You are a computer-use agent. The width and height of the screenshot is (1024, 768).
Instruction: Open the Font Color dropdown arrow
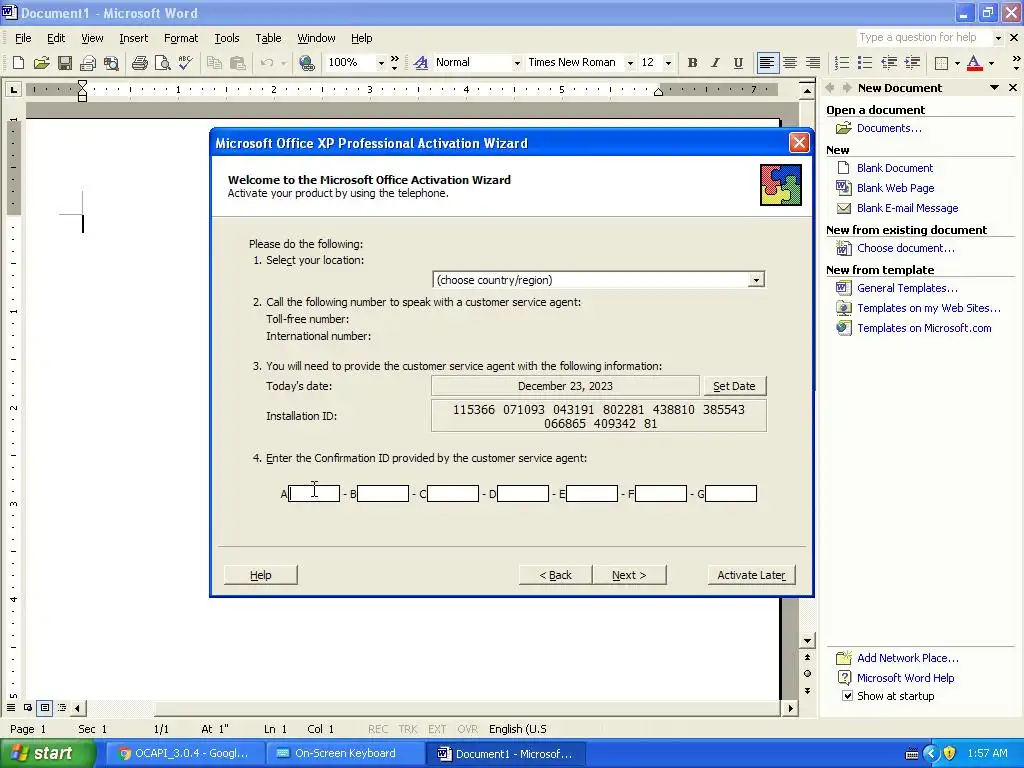[x=991, y=63]
